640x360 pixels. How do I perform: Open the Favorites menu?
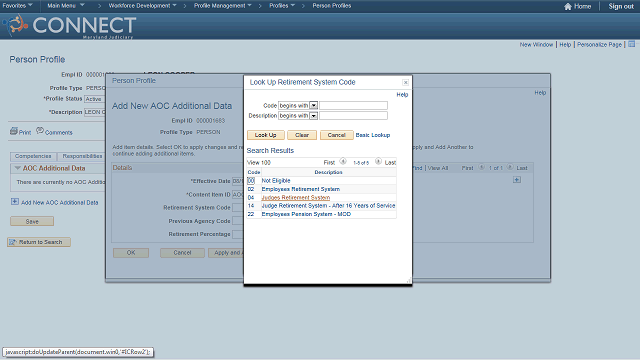18,6
